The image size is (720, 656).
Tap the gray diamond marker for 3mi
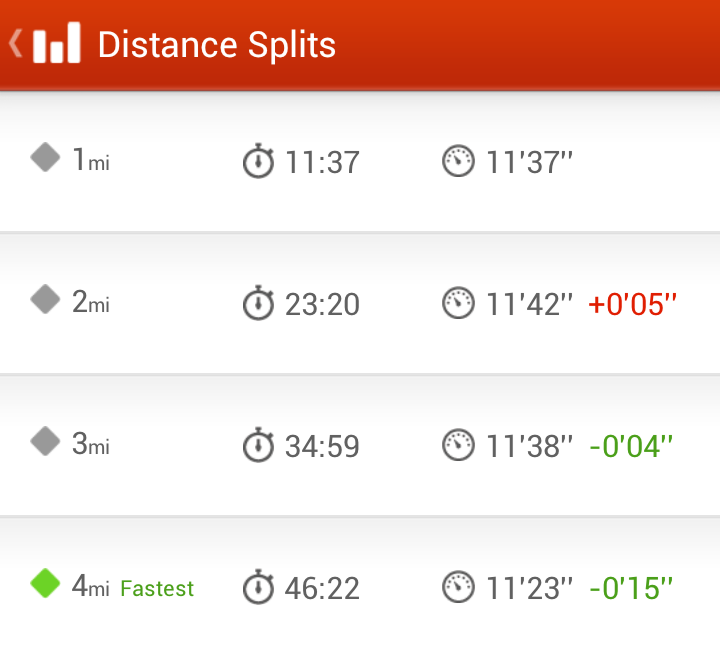pos(45,441)
